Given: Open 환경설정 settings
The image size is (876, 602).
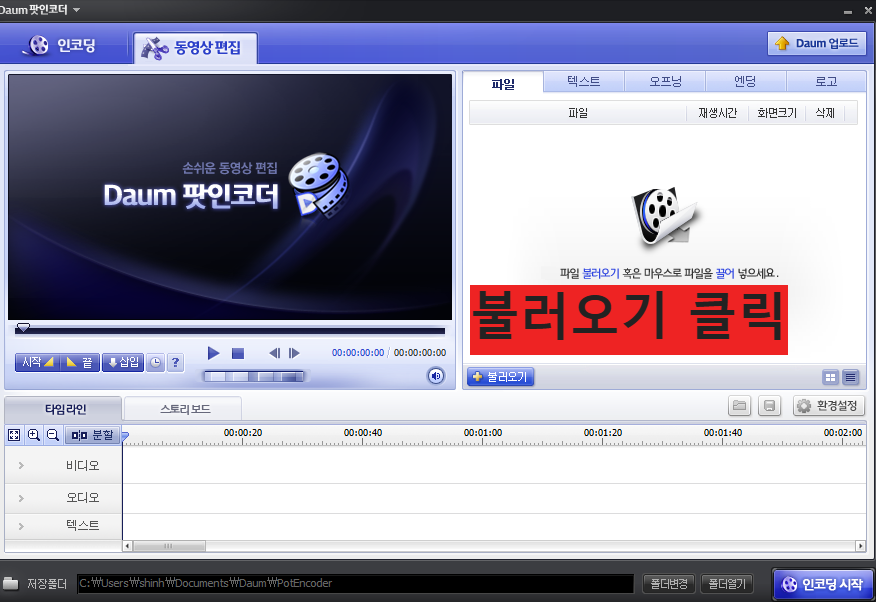Looking at the screenshot, I should pos(829,405).
